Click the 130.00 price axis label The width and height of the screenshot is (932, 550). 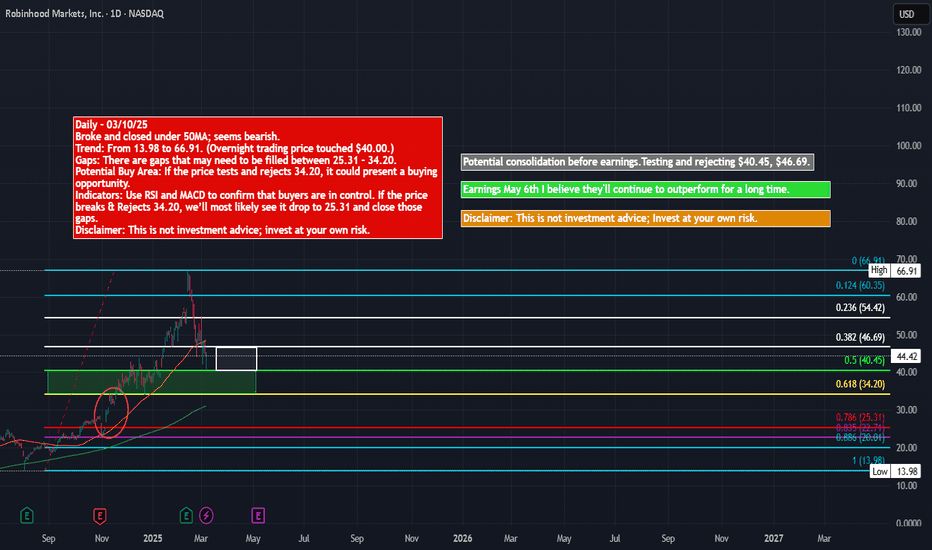pos(909,32)
